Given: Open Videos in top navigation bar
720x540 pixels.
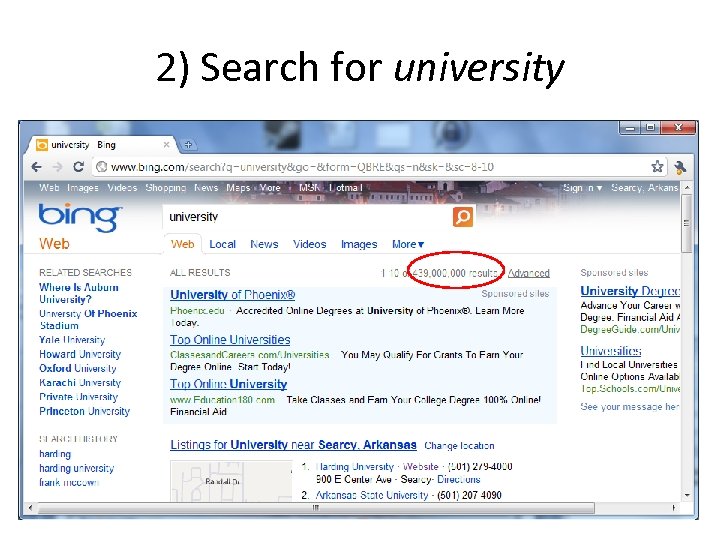Looking at the screenshot, I should pos(122,188).
